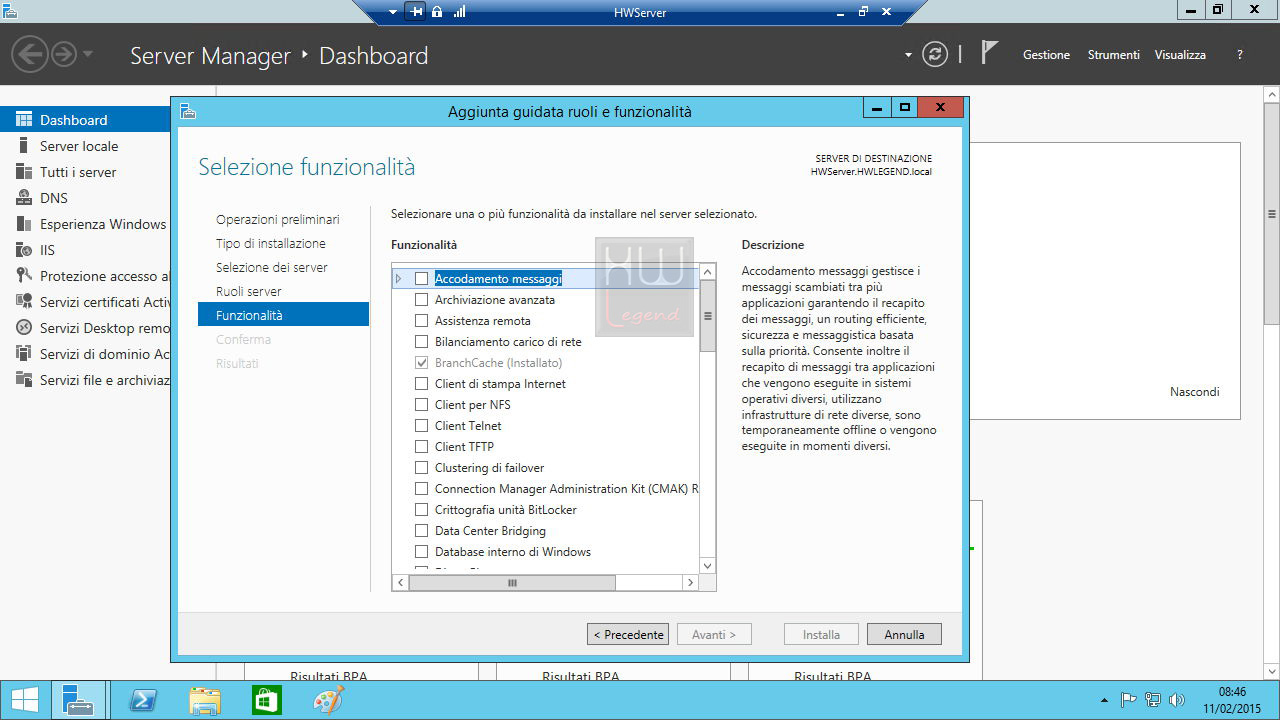
Task: Show hidden tray icons arrow
Action: coord(1104,700)
